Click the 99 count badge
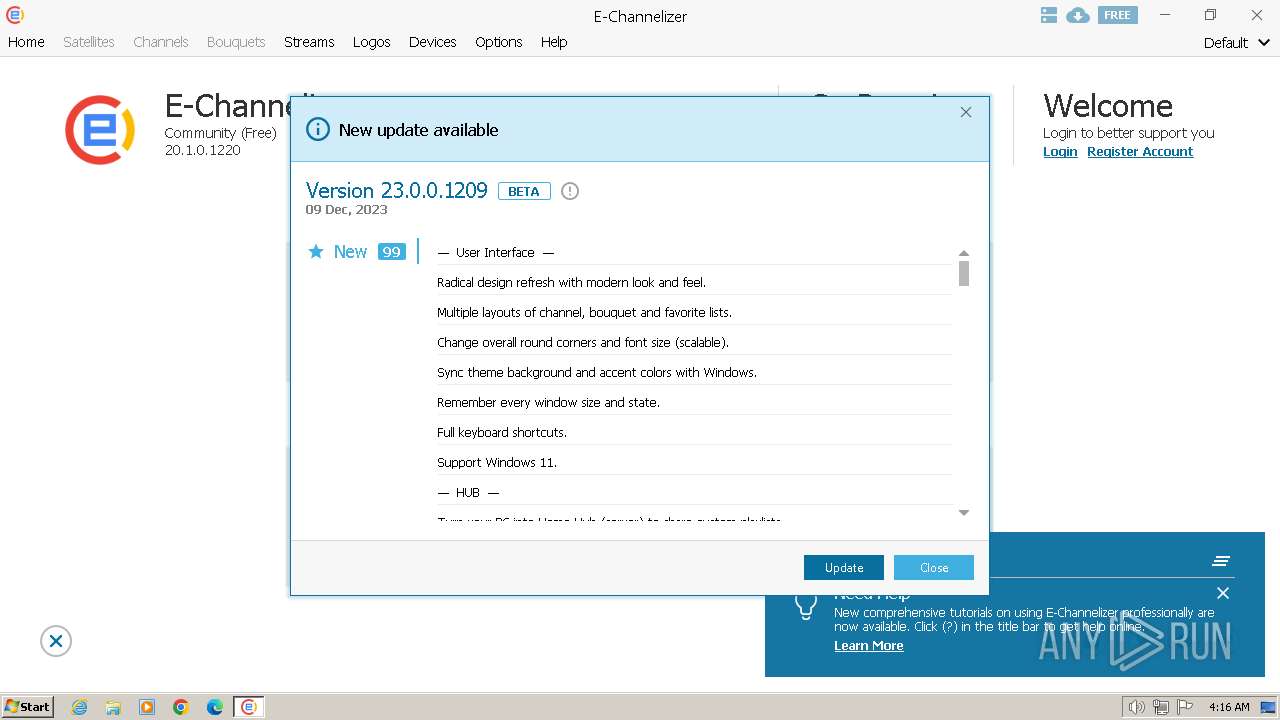 tap(391, 252)
